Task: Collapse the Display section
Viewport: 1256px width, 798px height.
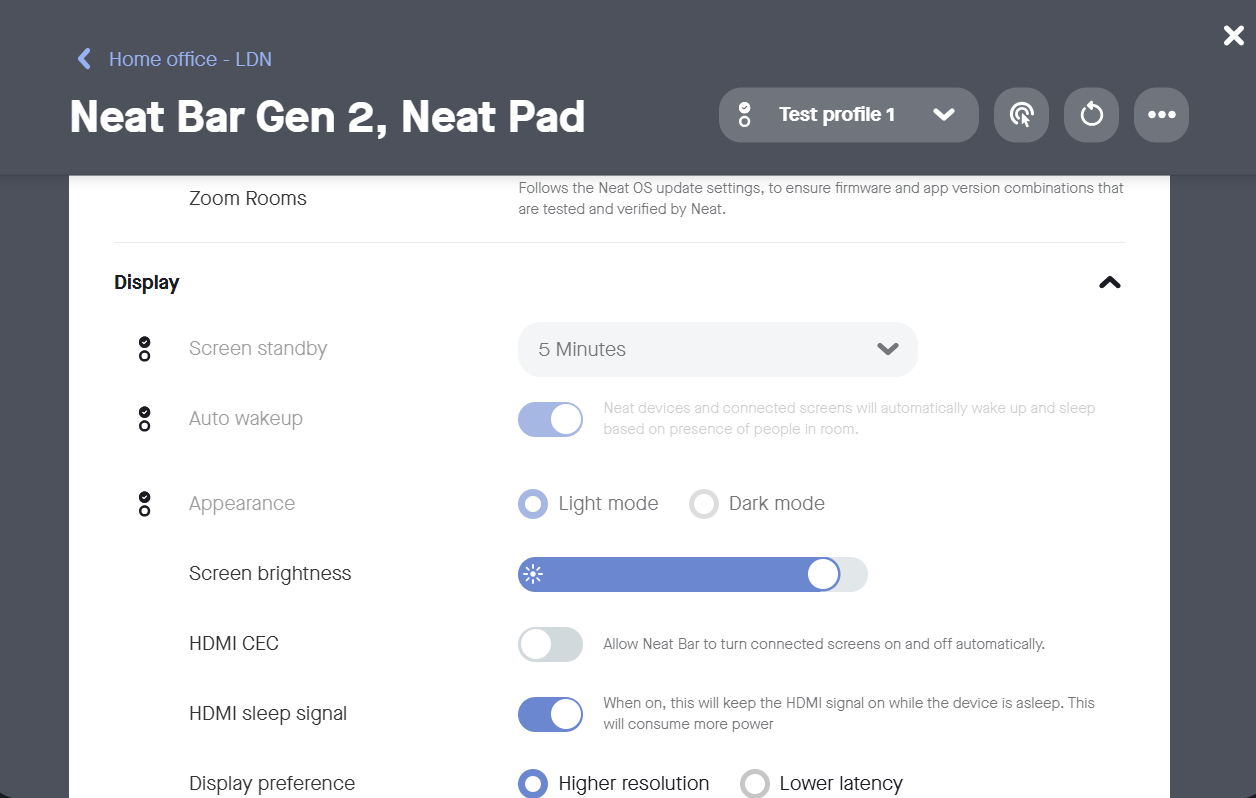Action: coord(1109,283)
